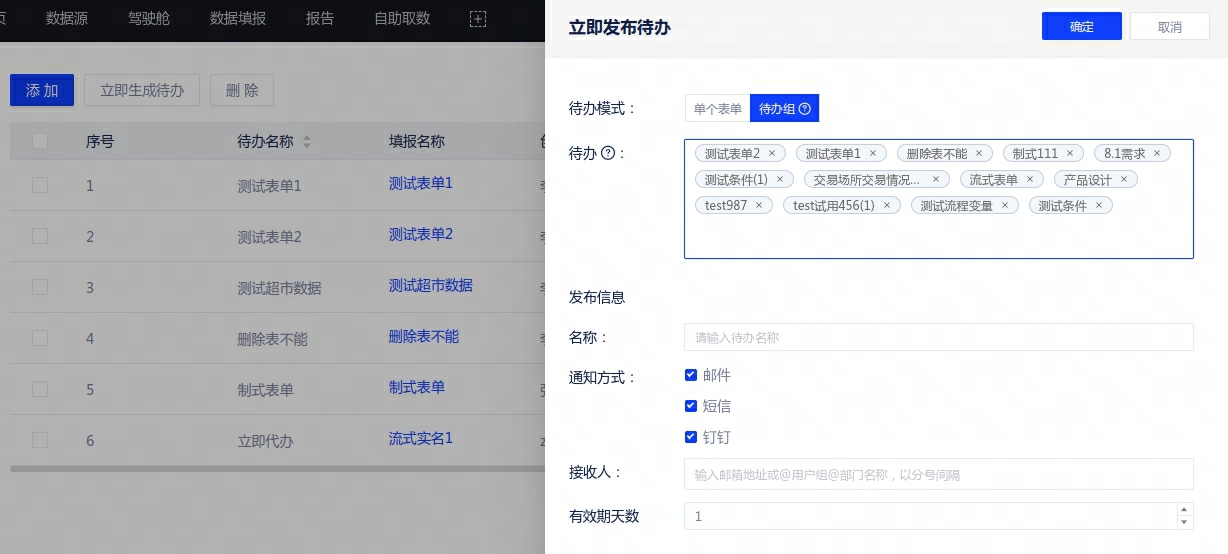
Task: Switch to 单个表单 mode
Action: coord(717,109)
